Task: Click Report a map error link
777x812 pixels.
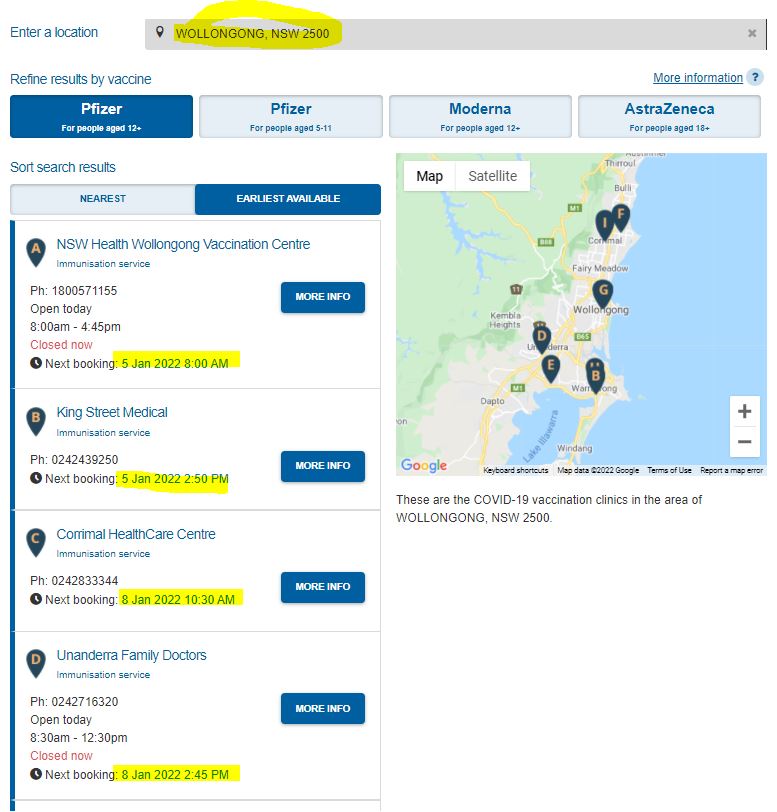Action: coord(731,470)
